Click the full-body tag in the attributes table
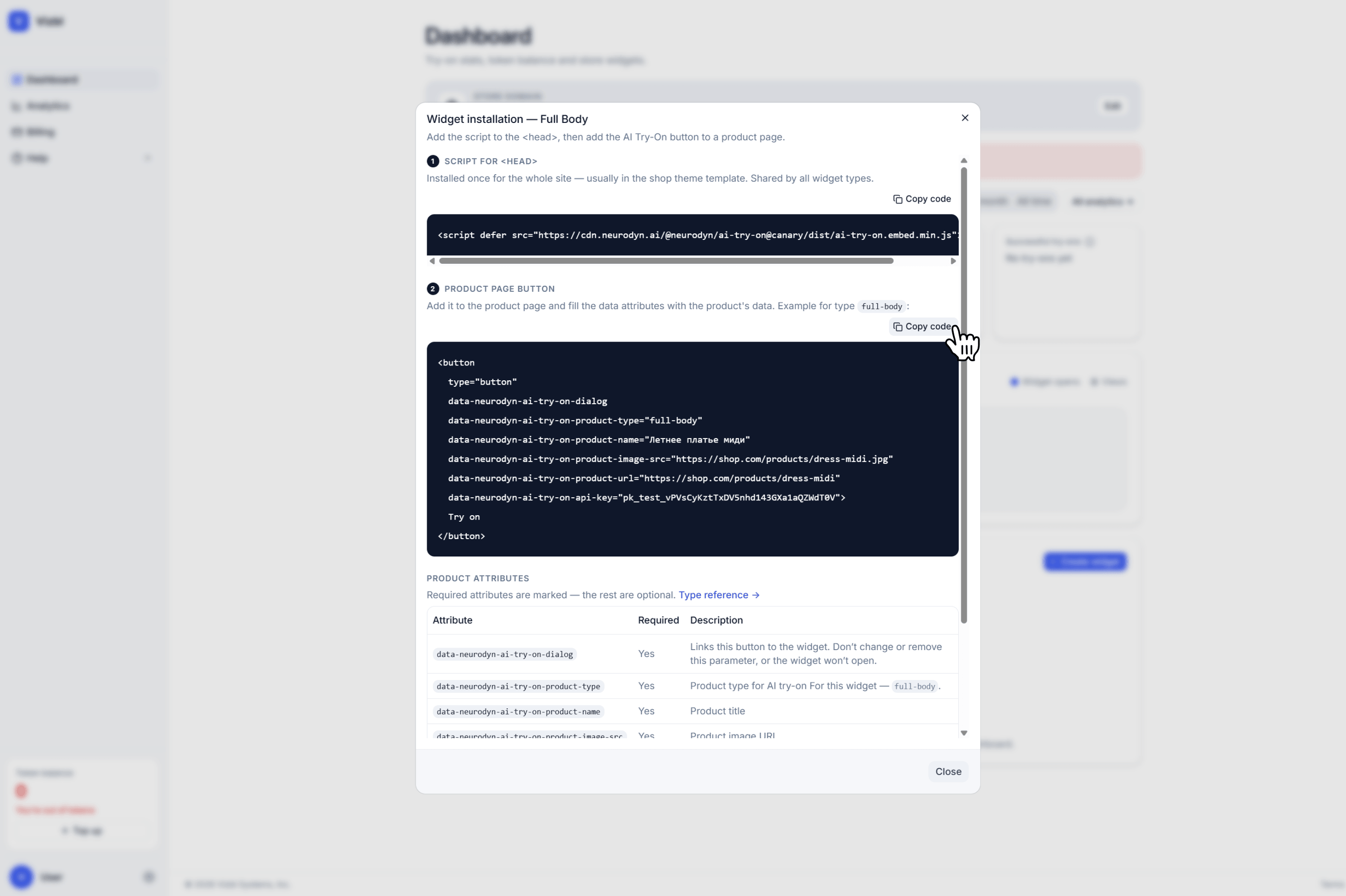 914,686
